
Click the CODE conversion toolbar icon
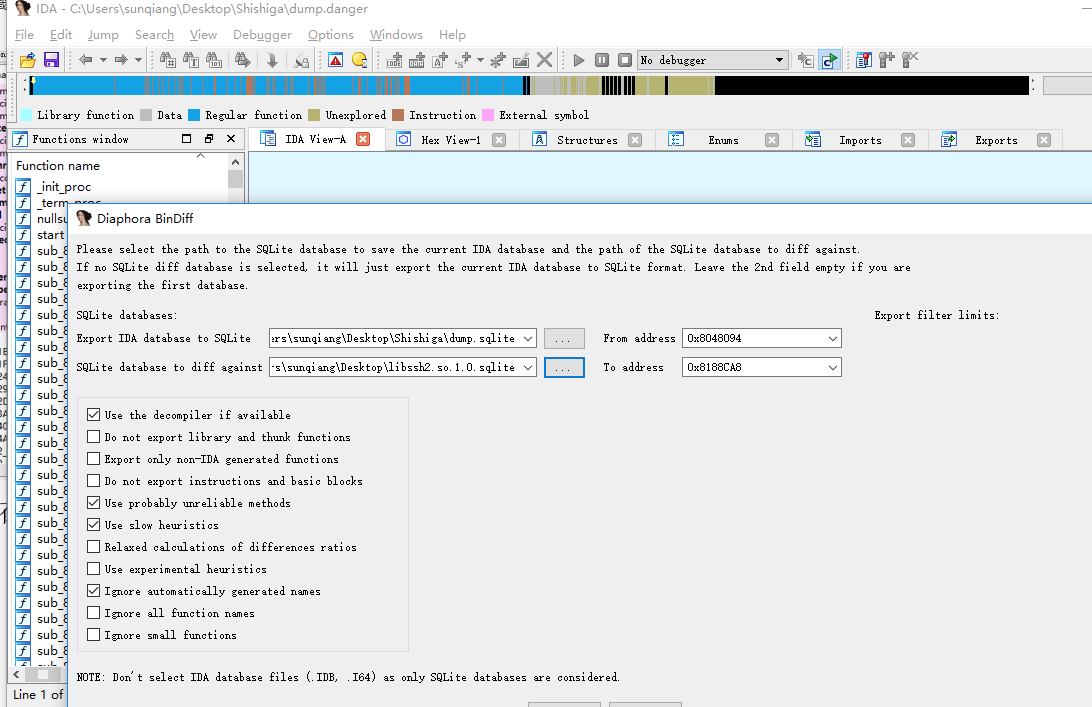point(394,61)
